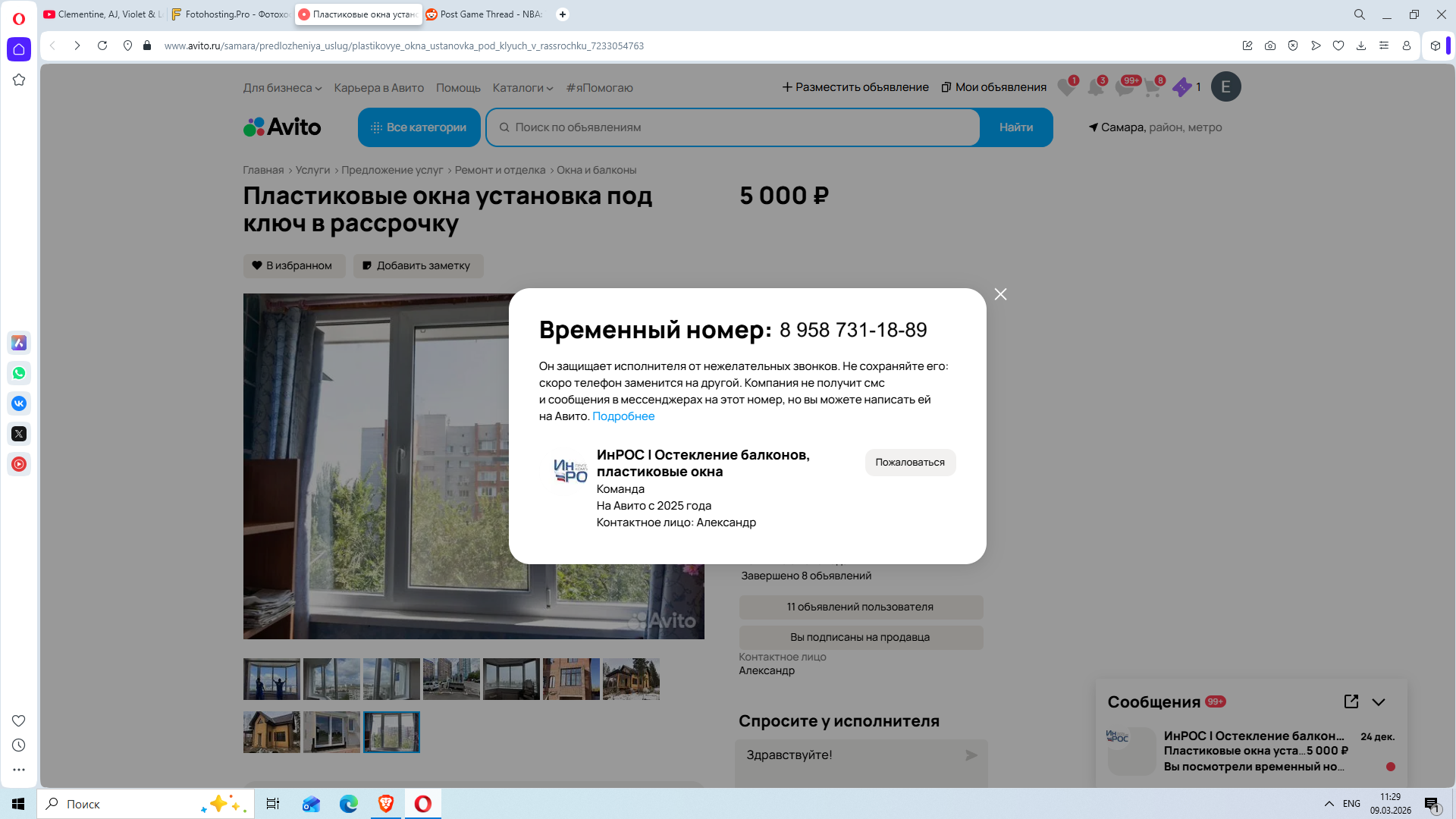This screenshot has width=1456, height=819.
Task: Toggle the 'В избранном' favorite button
Action: (x=294, y=265)
